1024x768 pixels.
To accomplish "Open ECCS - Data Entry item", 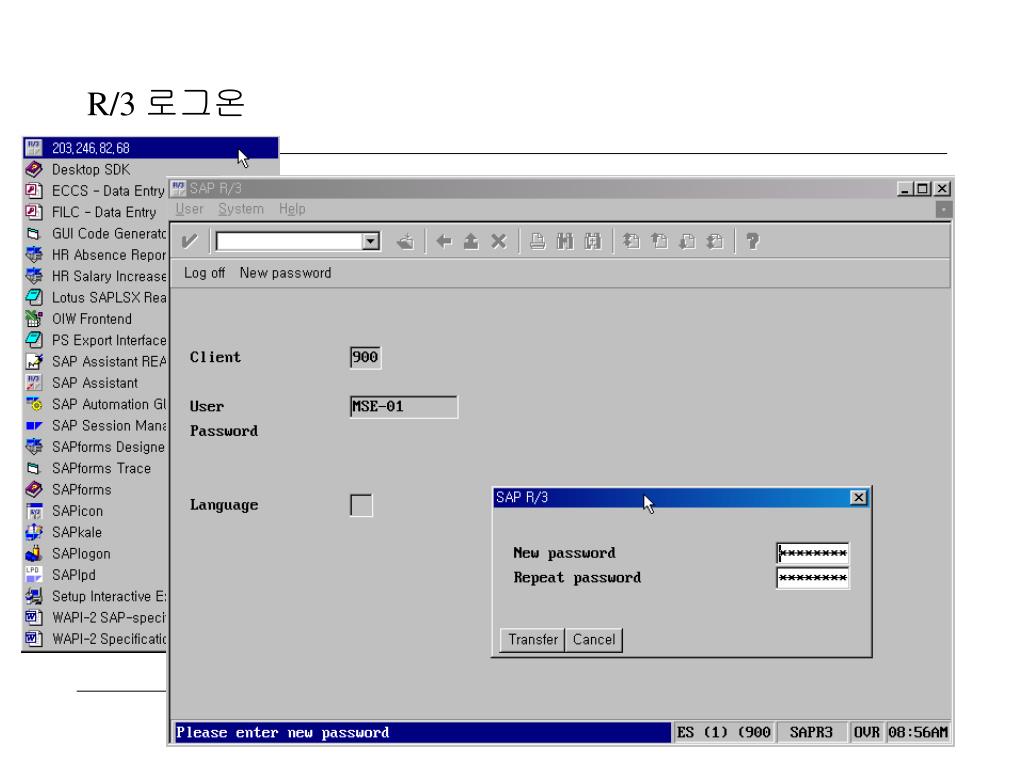I will pyautogui.click(x=95, y=191).
